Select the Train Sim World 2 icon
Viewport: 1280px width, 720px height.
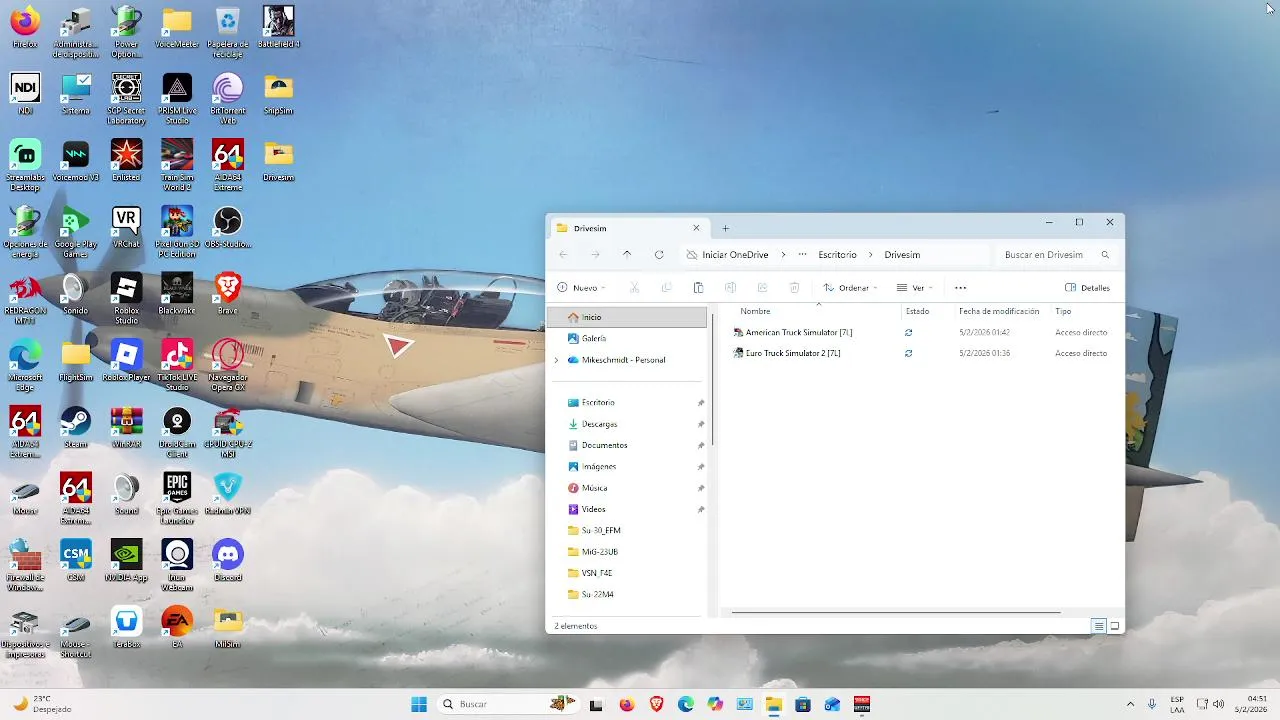coord(177,165)
